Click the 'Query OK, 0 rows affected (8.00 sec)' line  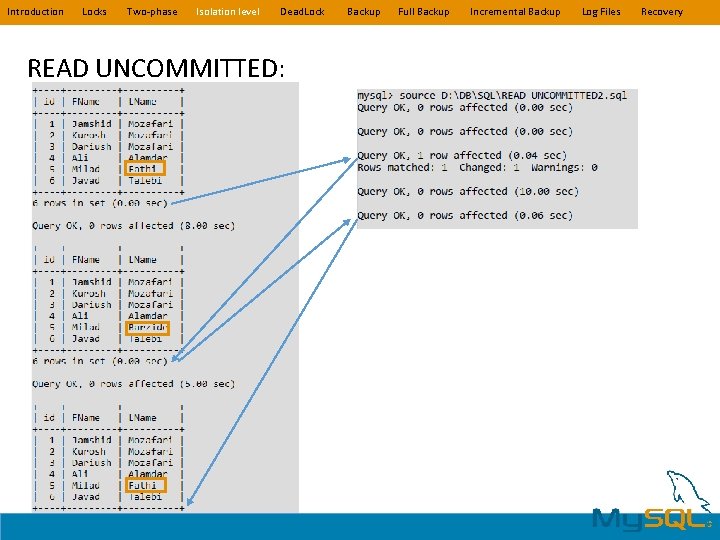(x=134, y=226)
